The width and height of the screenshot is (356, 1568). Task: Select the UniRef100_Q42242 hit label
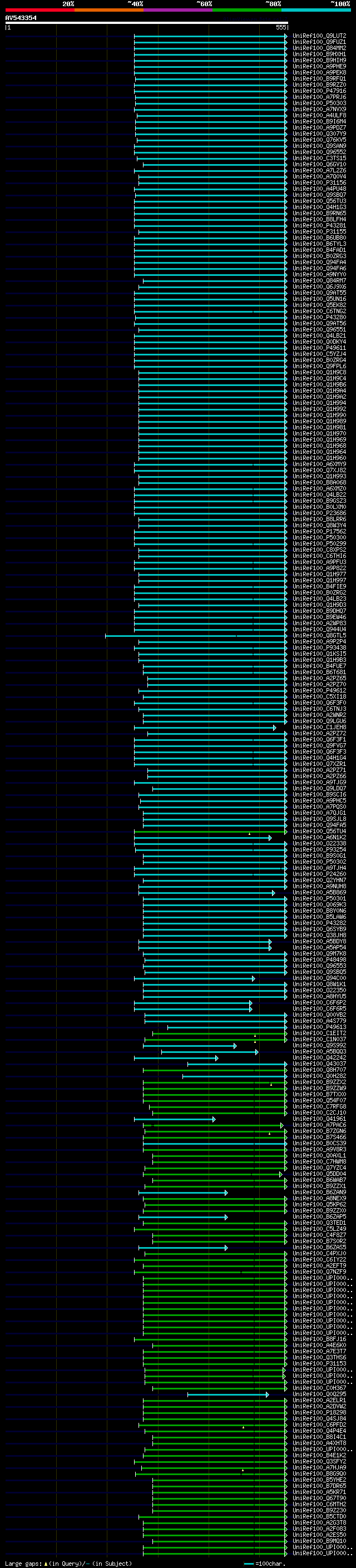point(319,1058)
